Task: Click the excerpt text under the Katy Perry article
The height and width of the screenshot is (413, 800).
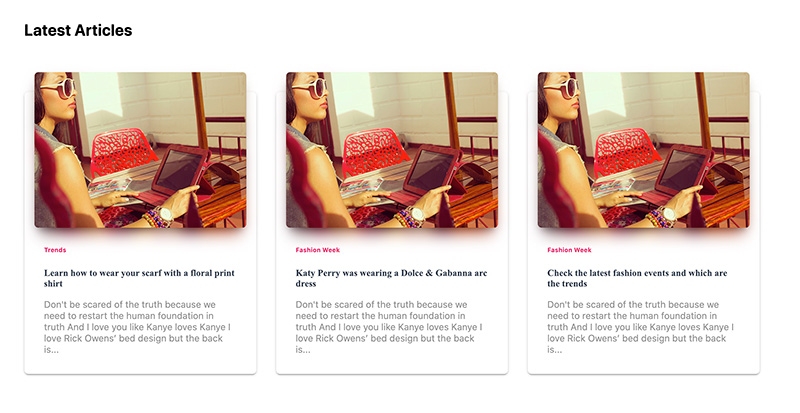Action: coord(389,327)
